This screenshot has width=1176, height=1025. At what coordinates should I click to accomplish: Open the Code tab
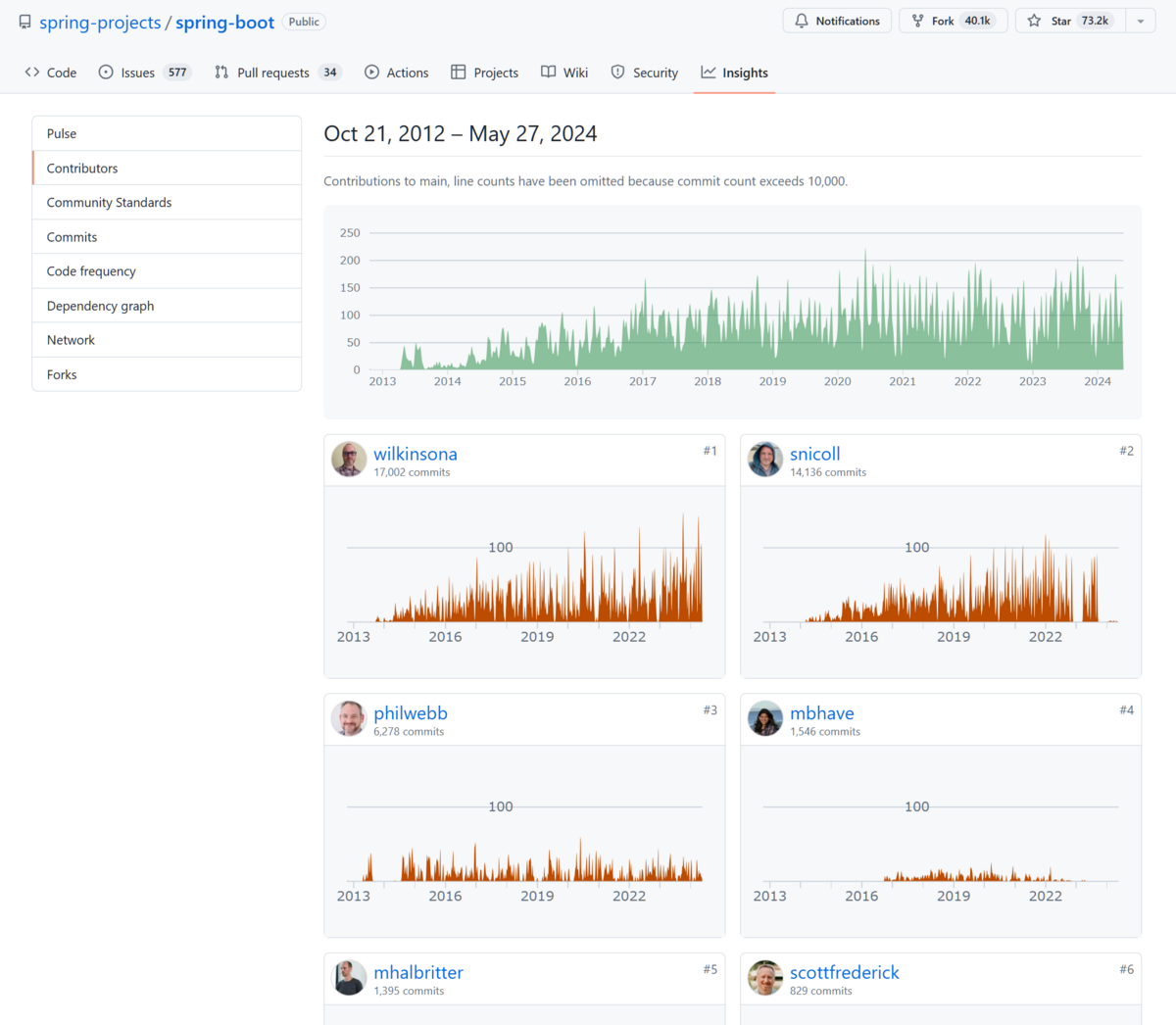(51, 73)
